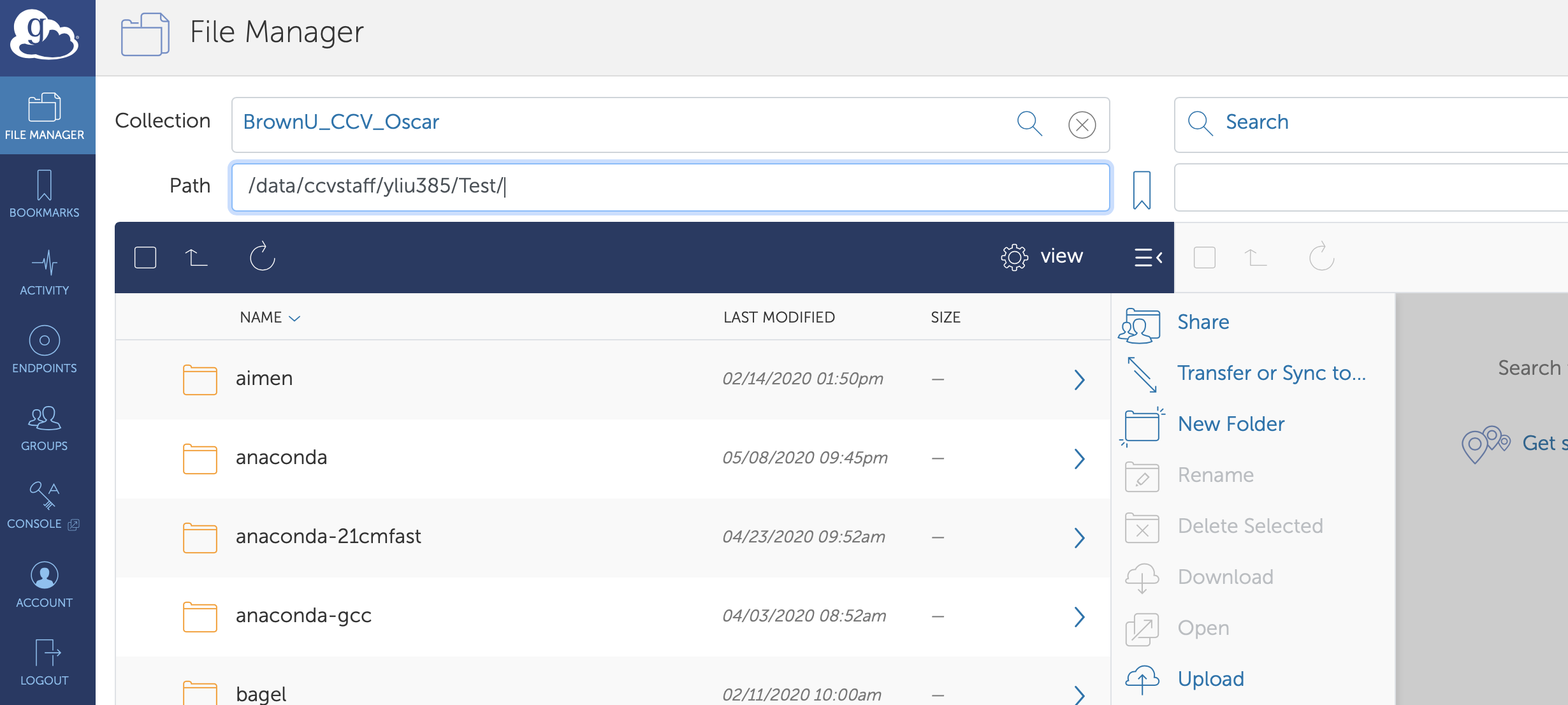
Task: Sort by the NAME column
Action: coord(270,317)
